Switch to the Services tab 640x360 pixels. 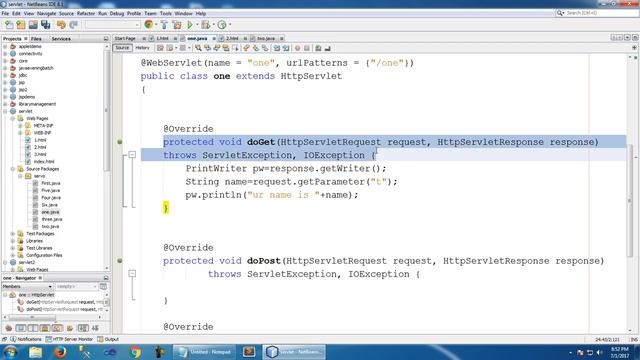click(x=61, y=39)
